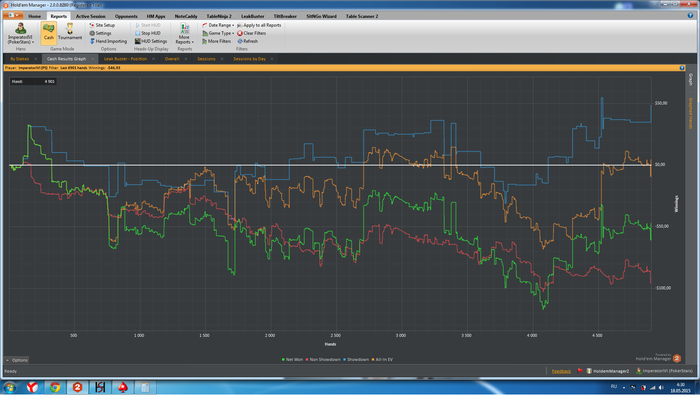Open the TiltBreaker ribbon tab

[285, 16]
